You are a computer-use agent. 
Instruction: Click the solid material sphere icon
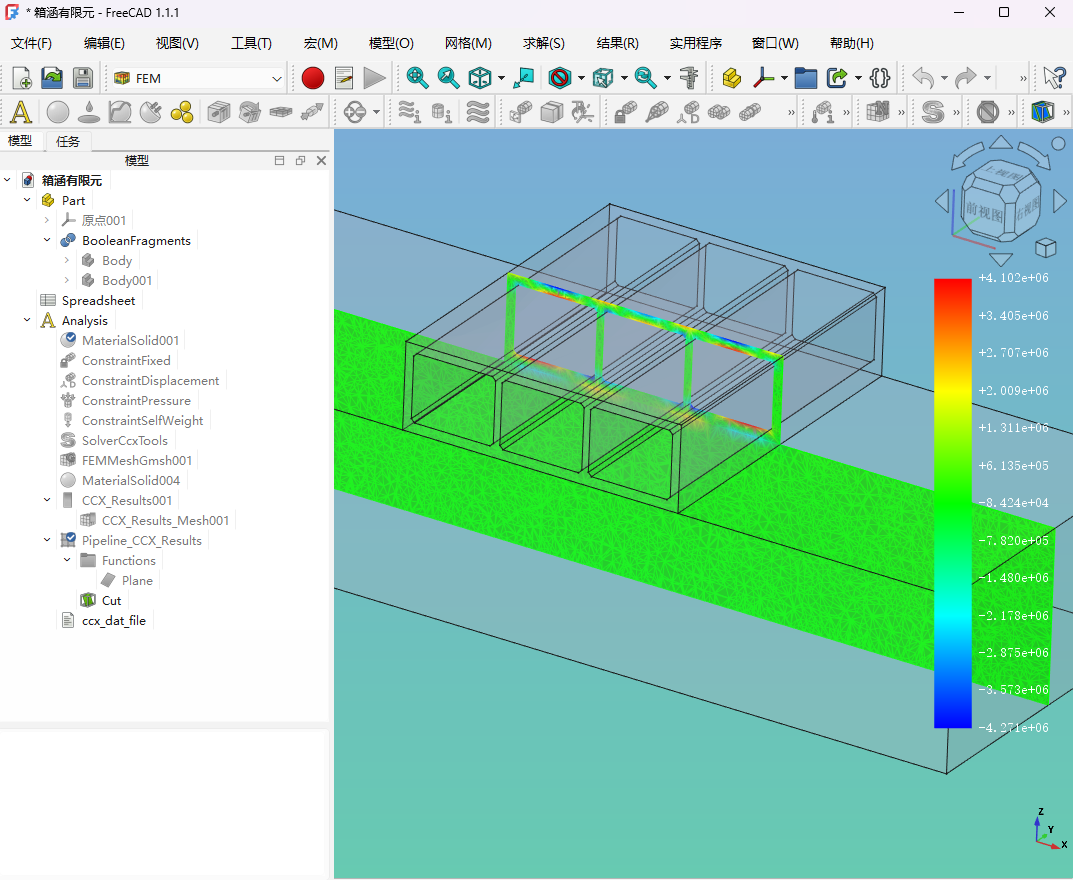[x=57, y=112]
